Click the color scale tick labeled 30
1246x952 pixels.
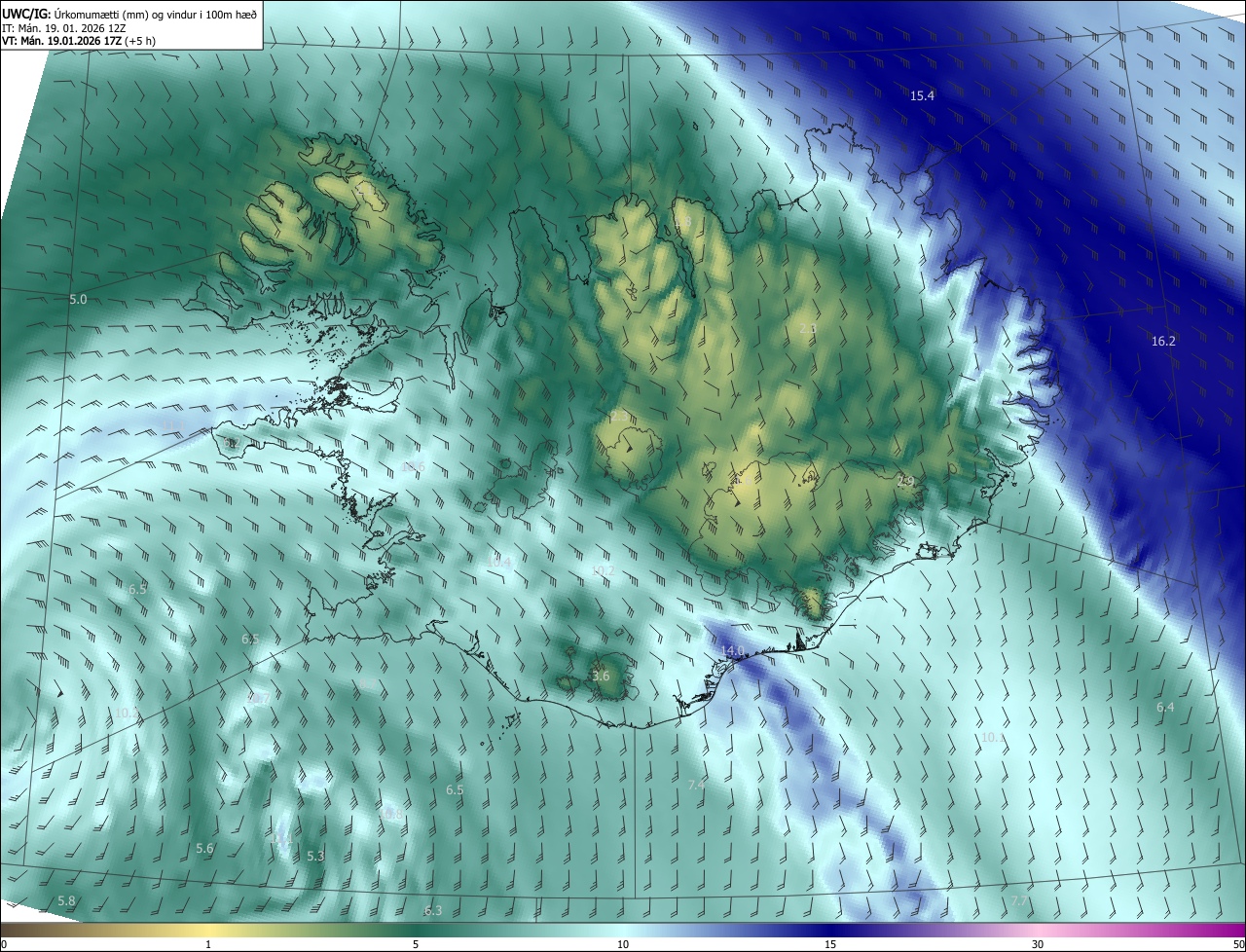click(1038, 944)
